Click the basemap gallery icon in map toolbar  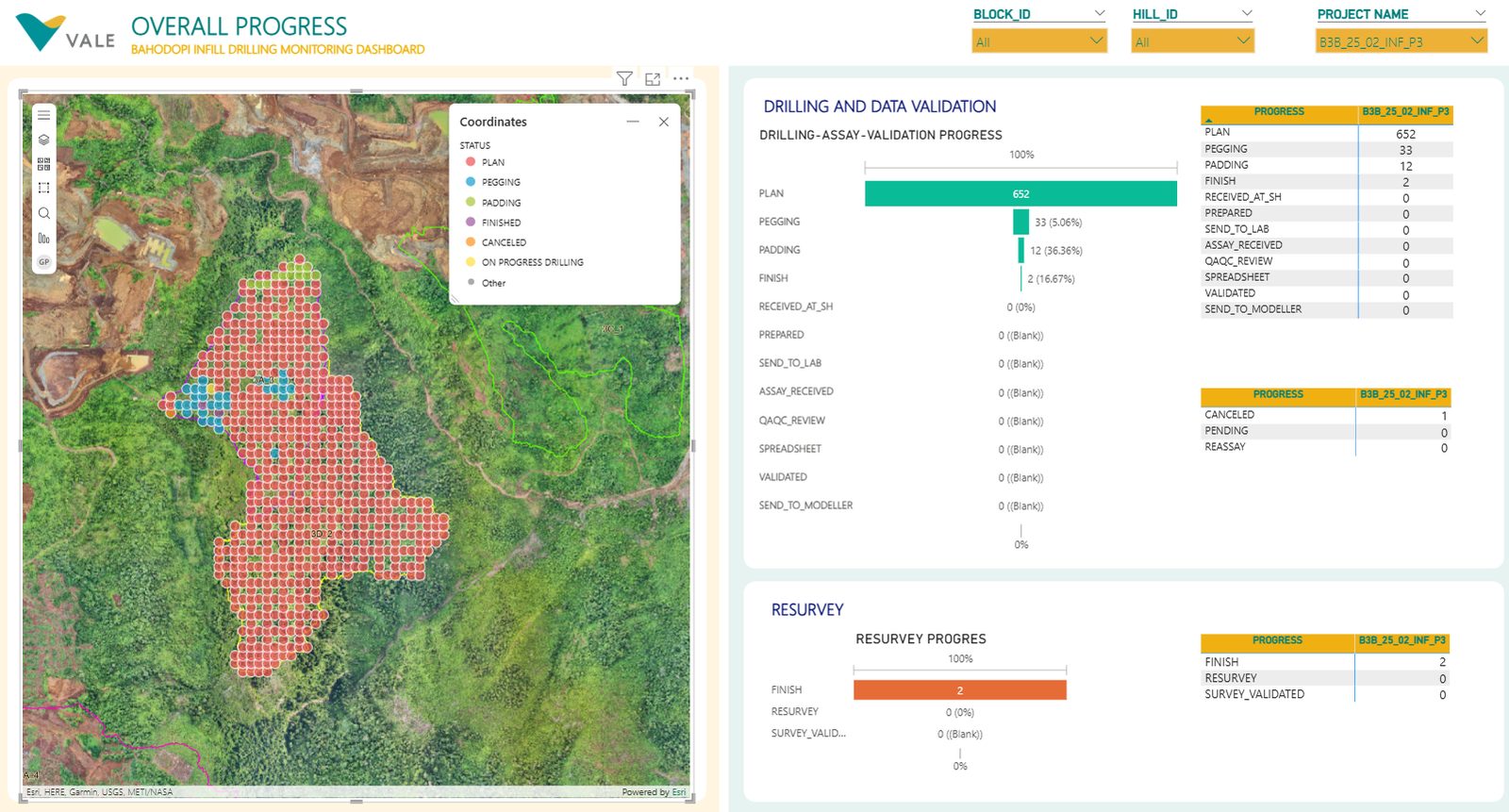(x=43, y=164)
